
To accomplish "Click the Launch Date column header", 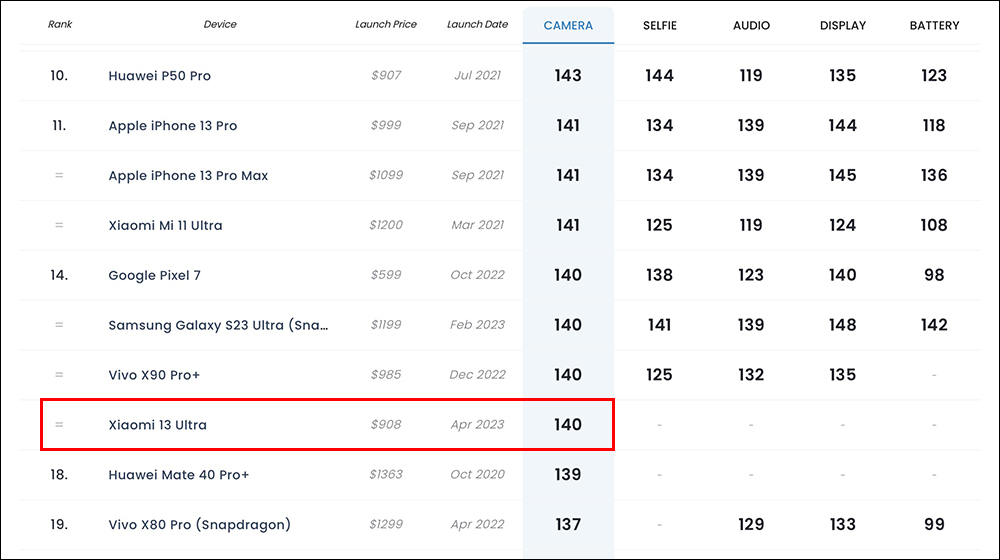I will 477,24.
